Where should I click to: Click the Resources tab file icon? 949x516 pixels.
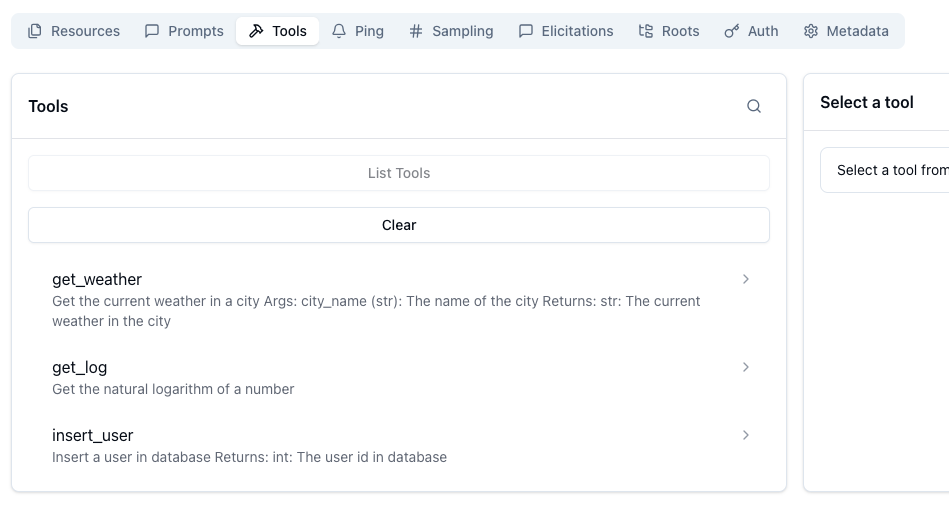[x=35, y=31]
